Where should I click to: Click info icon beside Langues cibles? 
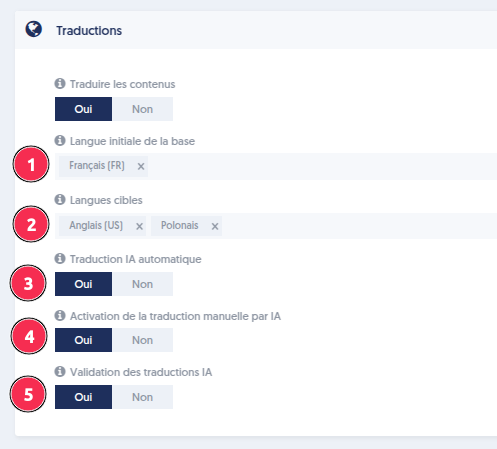tap(60, 200)
